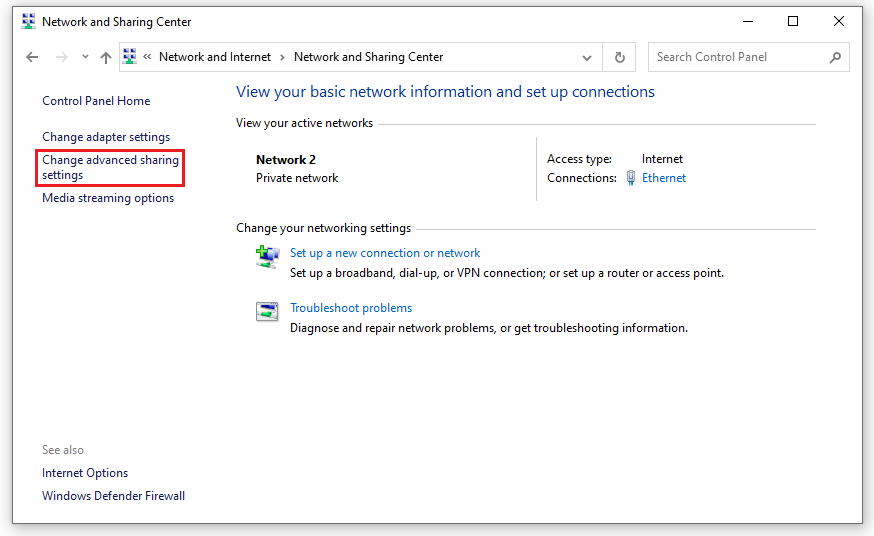Close the Network and Sharing Center window
This screenshot has width=874, height=536.
tap(838, 21)
